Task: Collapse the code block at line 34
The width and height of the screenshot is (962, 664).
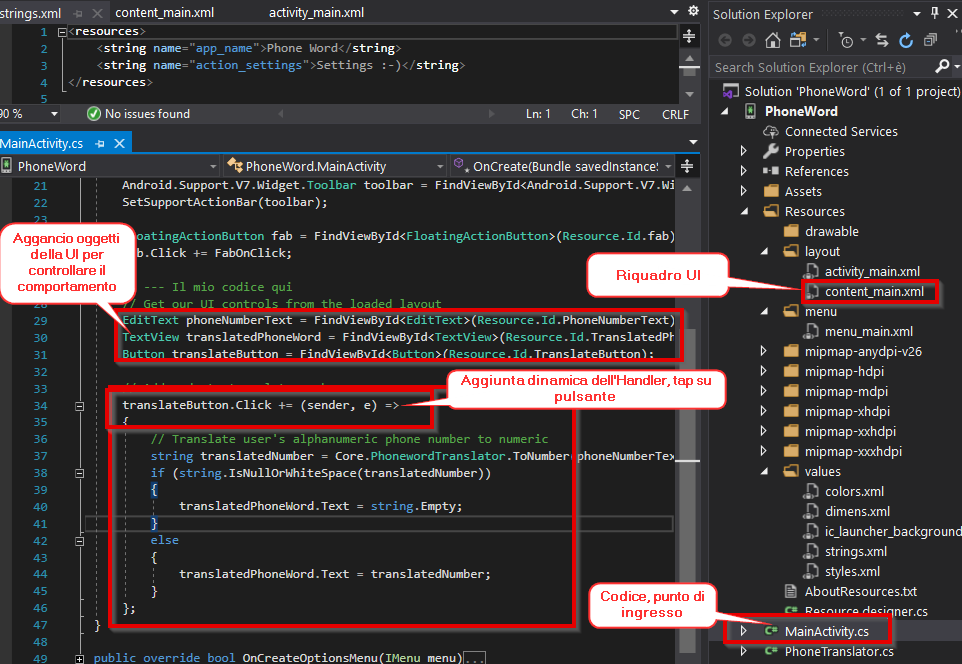Action: (x=78, y=405)
